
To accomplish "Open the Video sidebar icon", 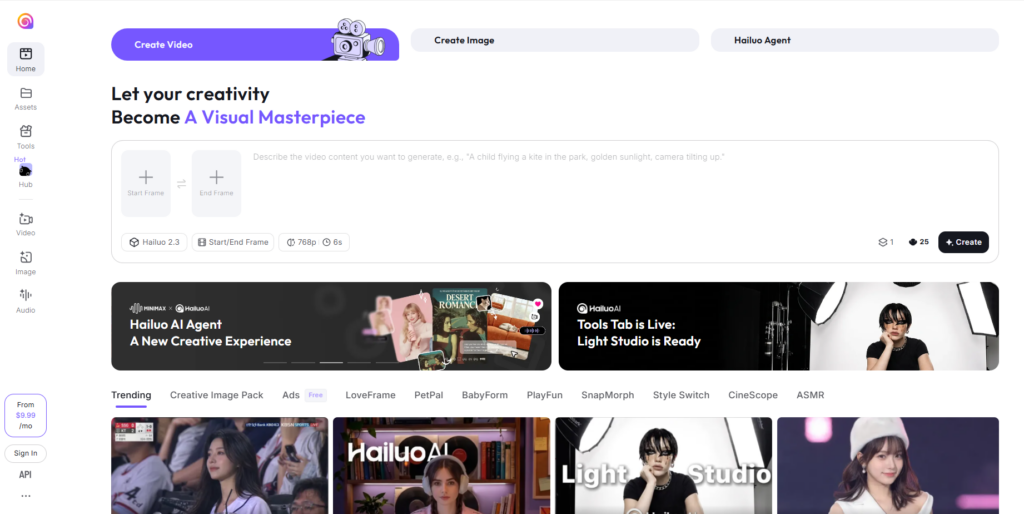I will tap(25, 219).
